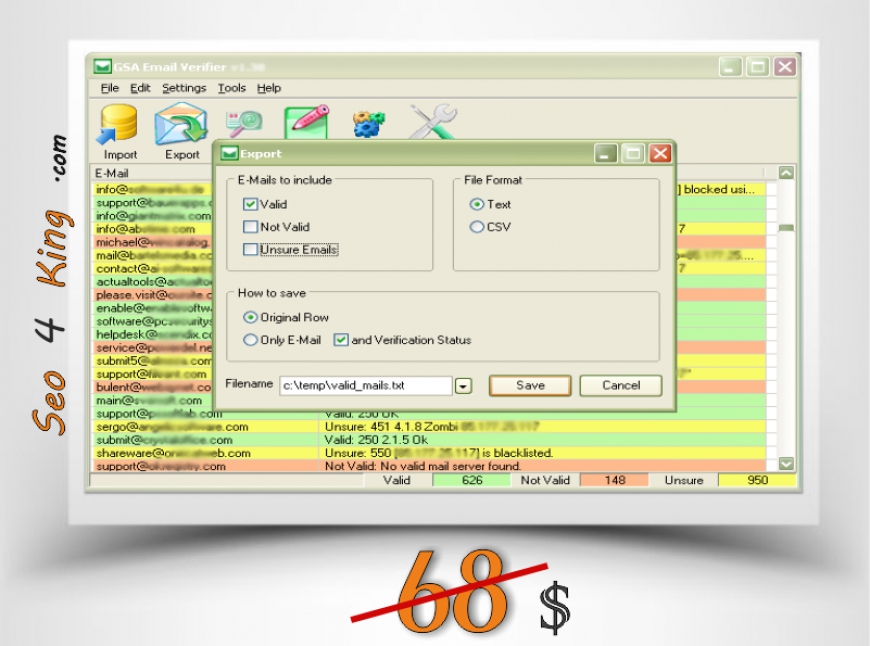The image size is (870, 646).
Task: Open the gears settings icon
Action: pos(369,123)
